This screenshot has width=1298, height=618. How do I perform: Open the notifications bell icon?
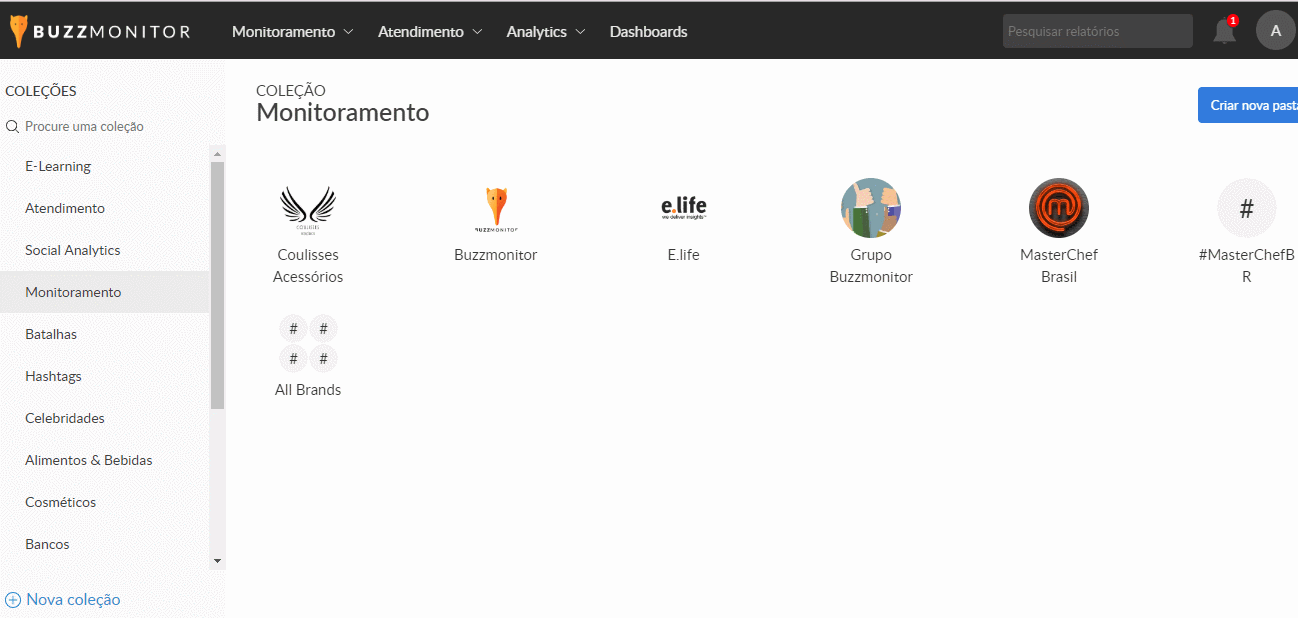point(1224,31)
